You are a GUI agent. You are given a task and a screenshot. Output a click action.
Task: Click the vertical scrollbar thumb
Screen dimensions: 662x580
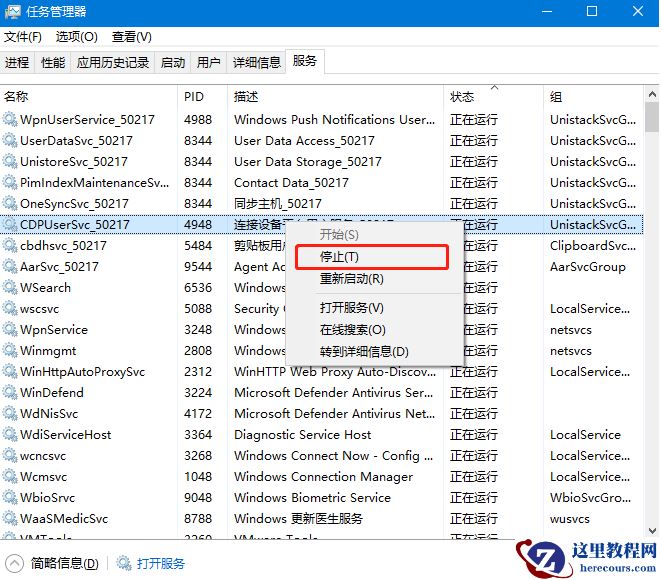[653, 117]
